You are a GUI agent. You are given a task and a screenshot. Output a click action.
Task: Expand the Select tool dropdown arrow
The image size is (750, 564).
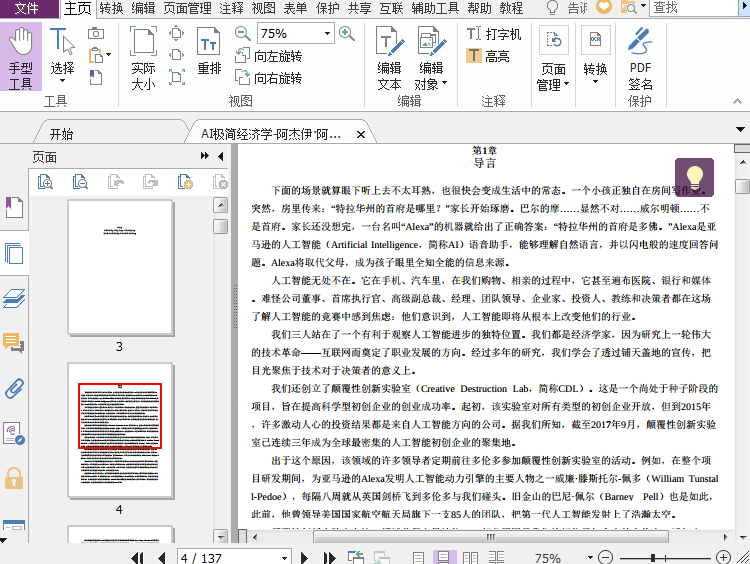point(62,81)
